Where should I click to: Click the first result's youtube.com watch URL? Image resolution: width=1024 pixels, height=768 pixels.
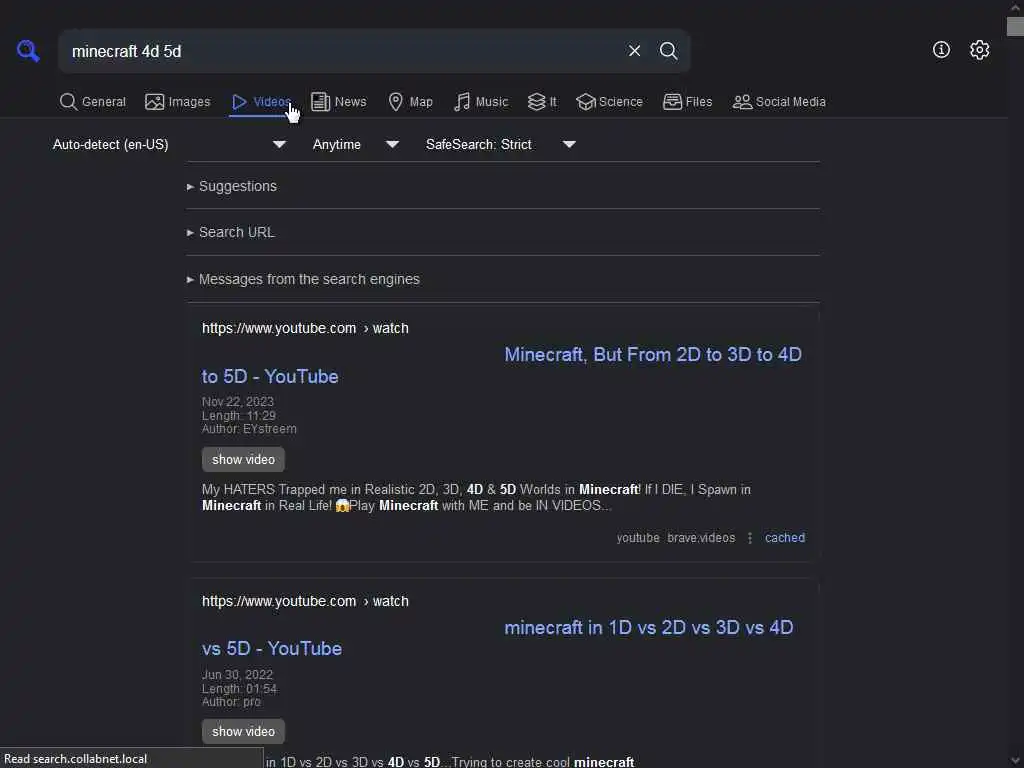305,328
